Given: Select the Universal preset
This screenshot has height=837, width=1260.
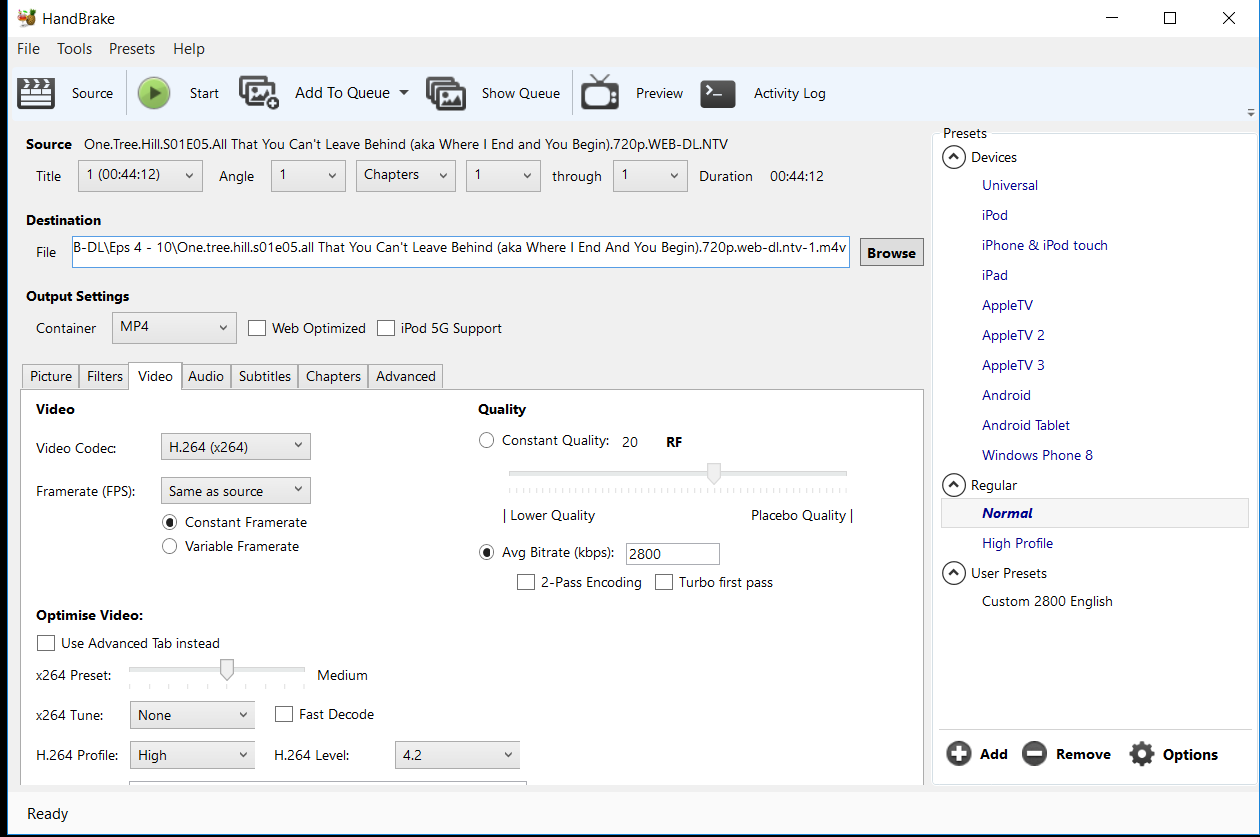Looking at the screenshot, I should pos(1010,185).
